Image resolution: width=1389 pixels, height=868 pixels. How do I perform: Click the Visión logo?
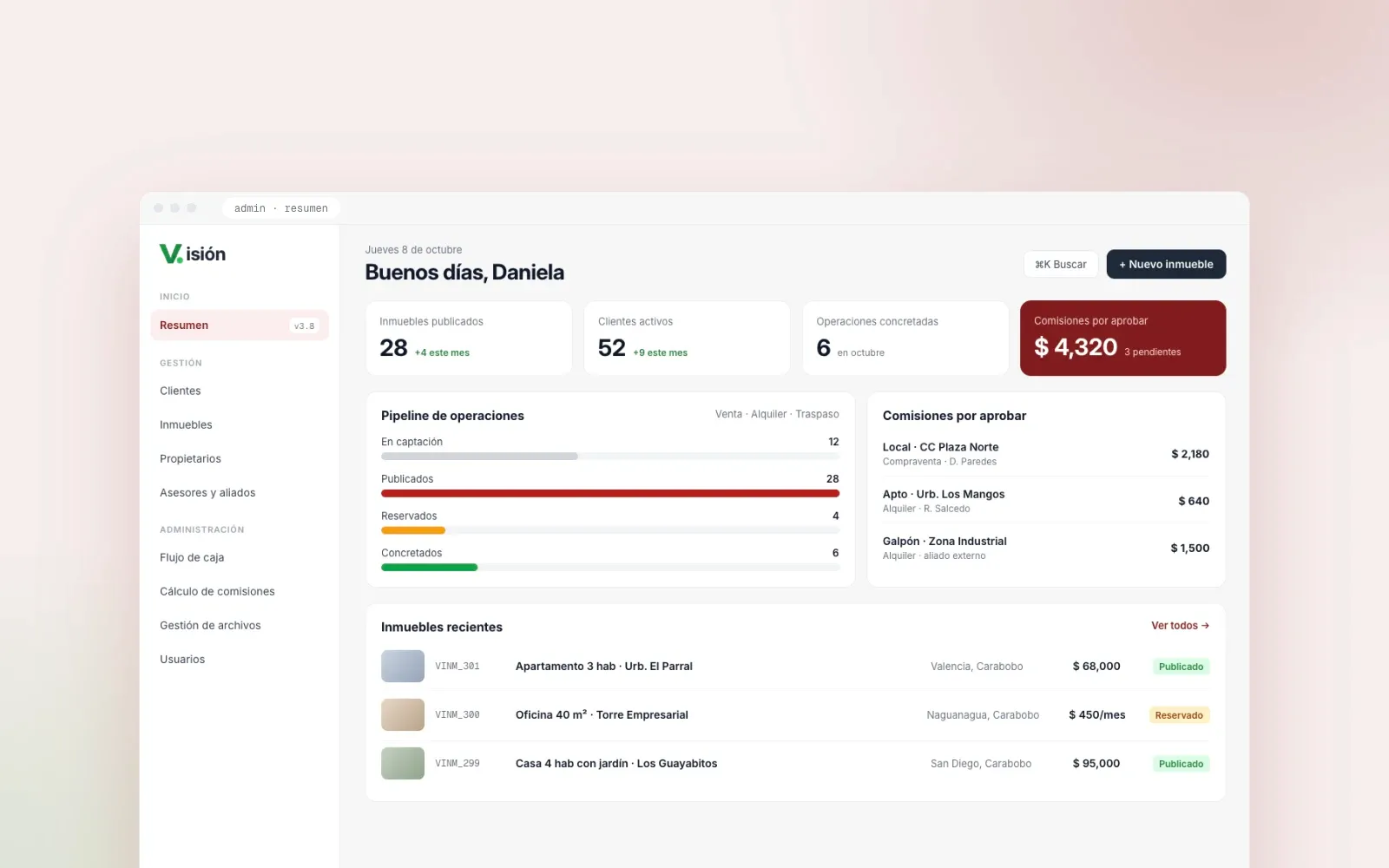point(193,253)
